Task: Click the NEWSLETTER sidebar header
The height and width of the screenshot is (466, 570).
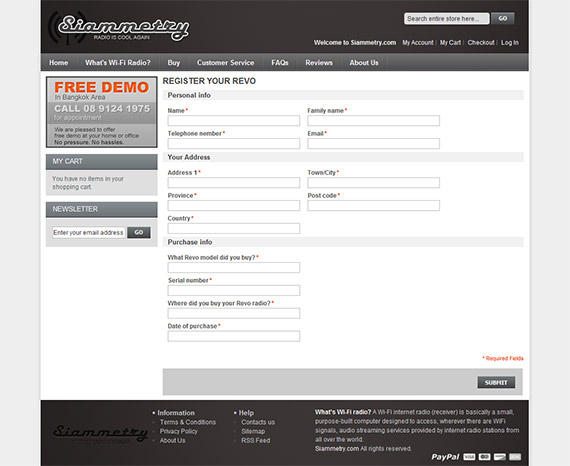Action: [x=102, y=210]
